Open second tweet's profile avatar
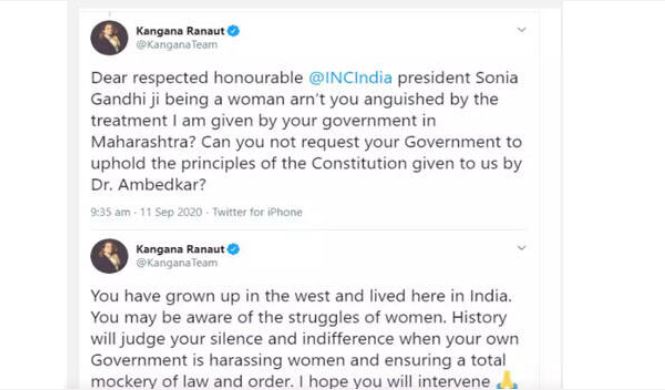 [109, 256]
